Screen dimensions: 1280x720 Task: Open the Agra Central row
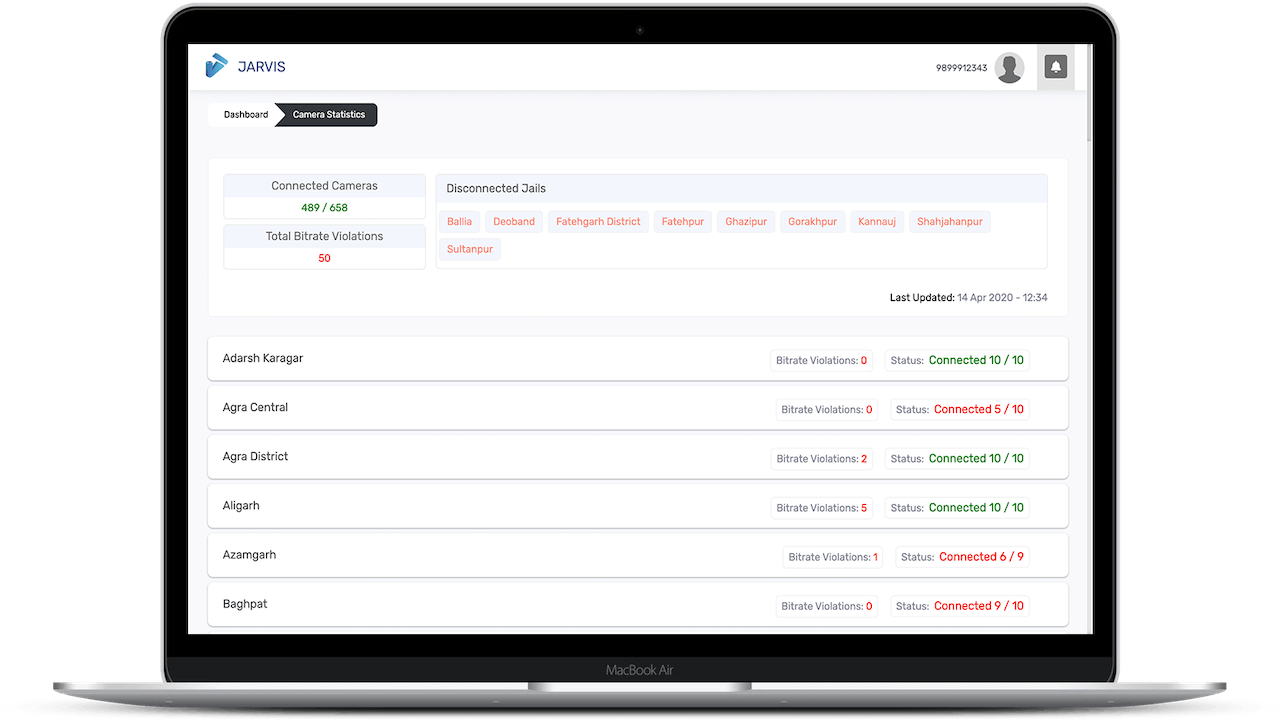coord(638,408)
